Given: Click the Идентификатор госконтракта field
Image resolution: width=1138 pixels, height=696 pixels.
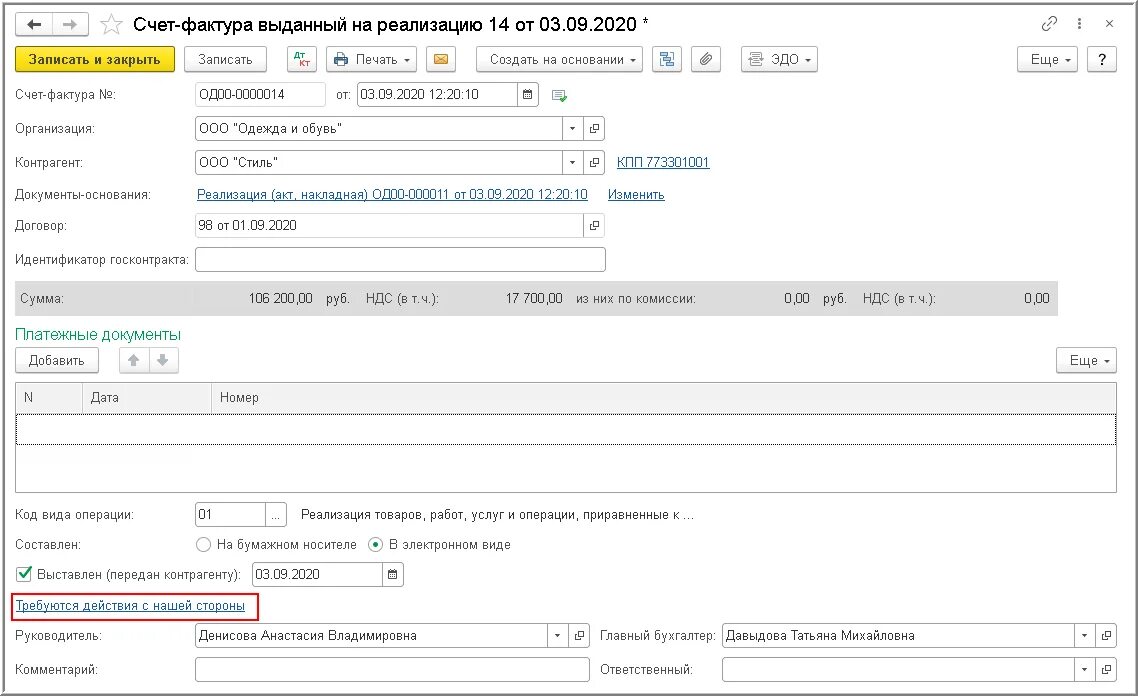Looking at the screenshot, I should (x=400, y=260).
